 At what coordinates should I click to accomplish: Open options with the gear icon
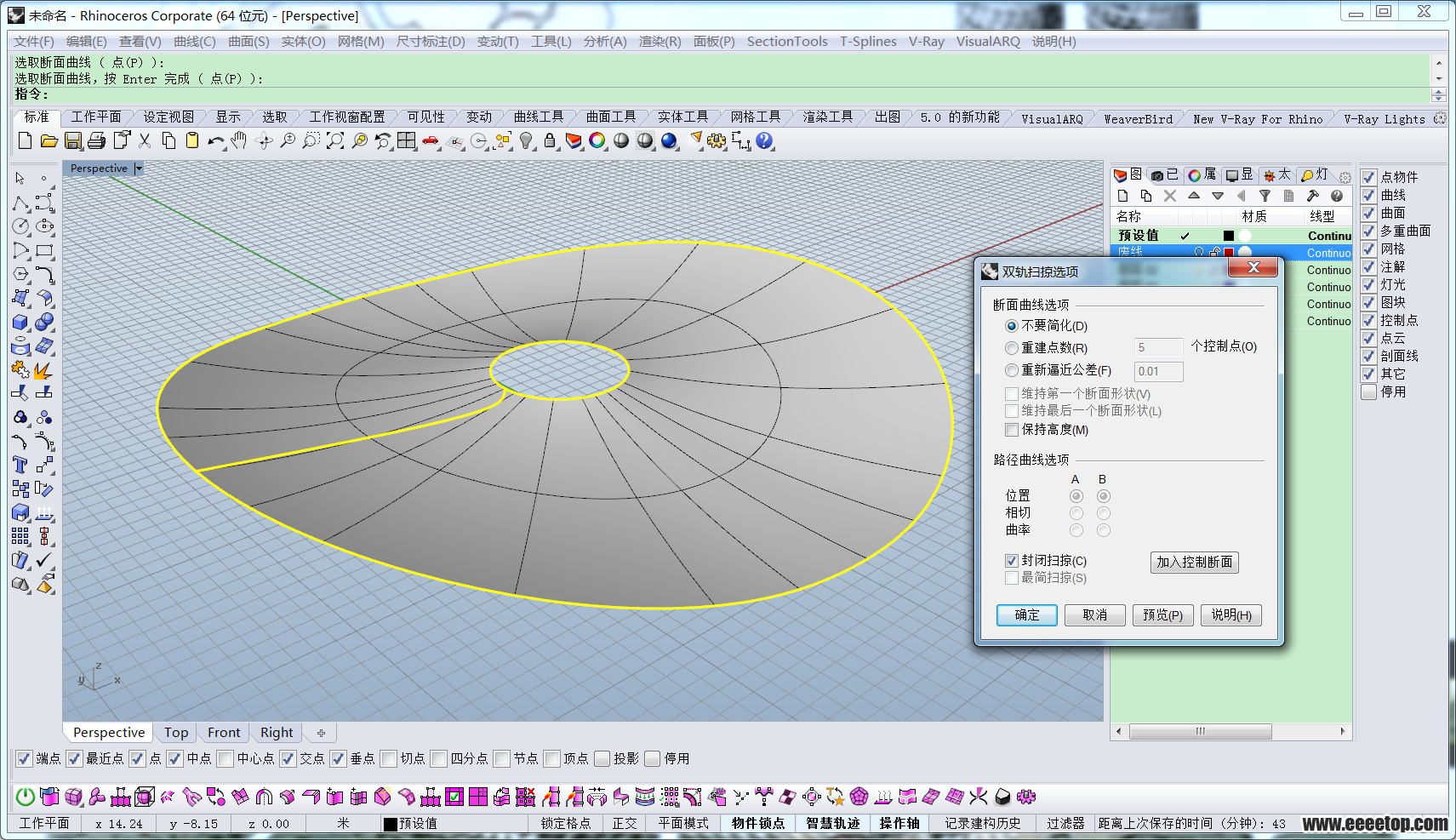pos(717,140)
